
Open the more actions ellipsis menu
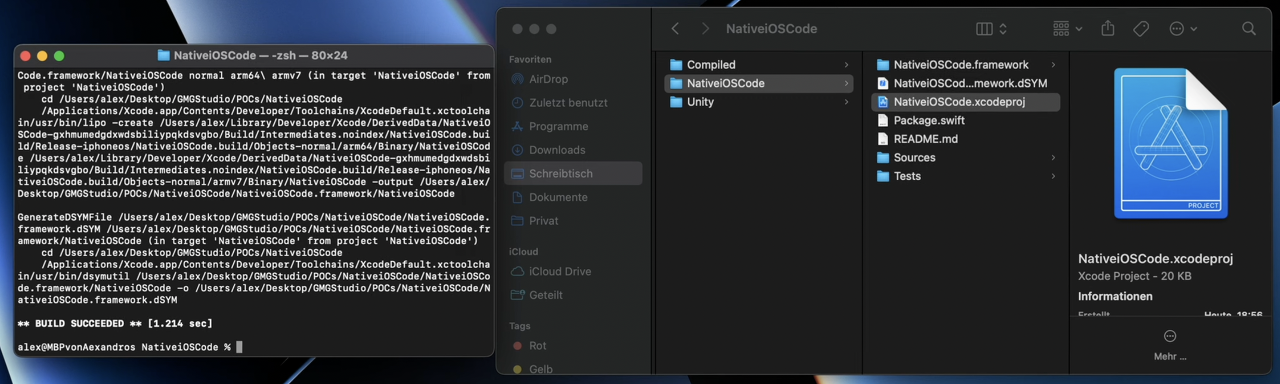pos(1183,29)
